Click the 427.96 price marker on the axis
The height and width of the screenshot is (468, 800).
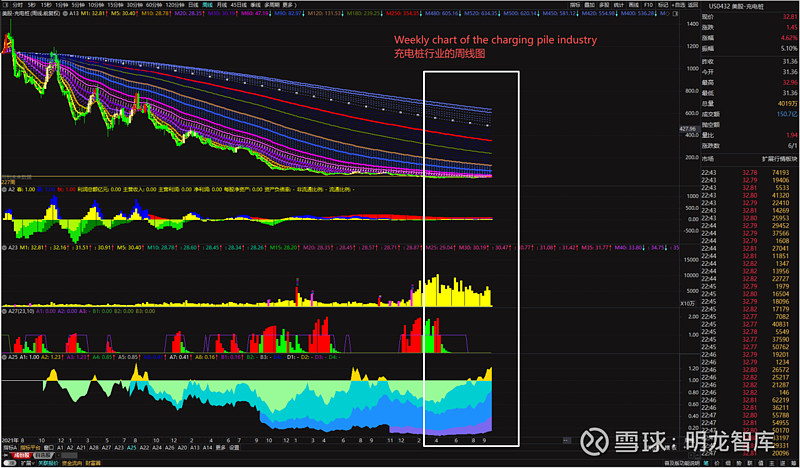(688, 129)
